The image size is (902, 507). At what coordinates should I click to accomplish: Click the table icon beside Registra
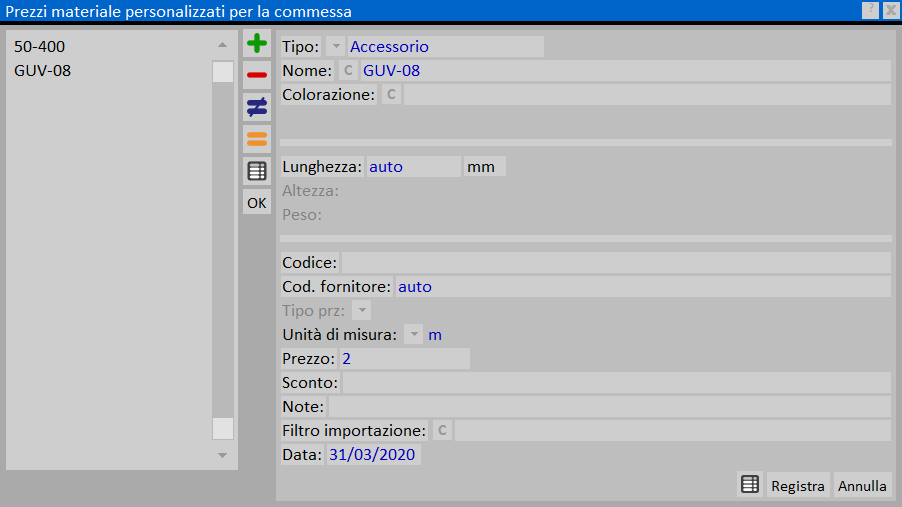(749, 485)
